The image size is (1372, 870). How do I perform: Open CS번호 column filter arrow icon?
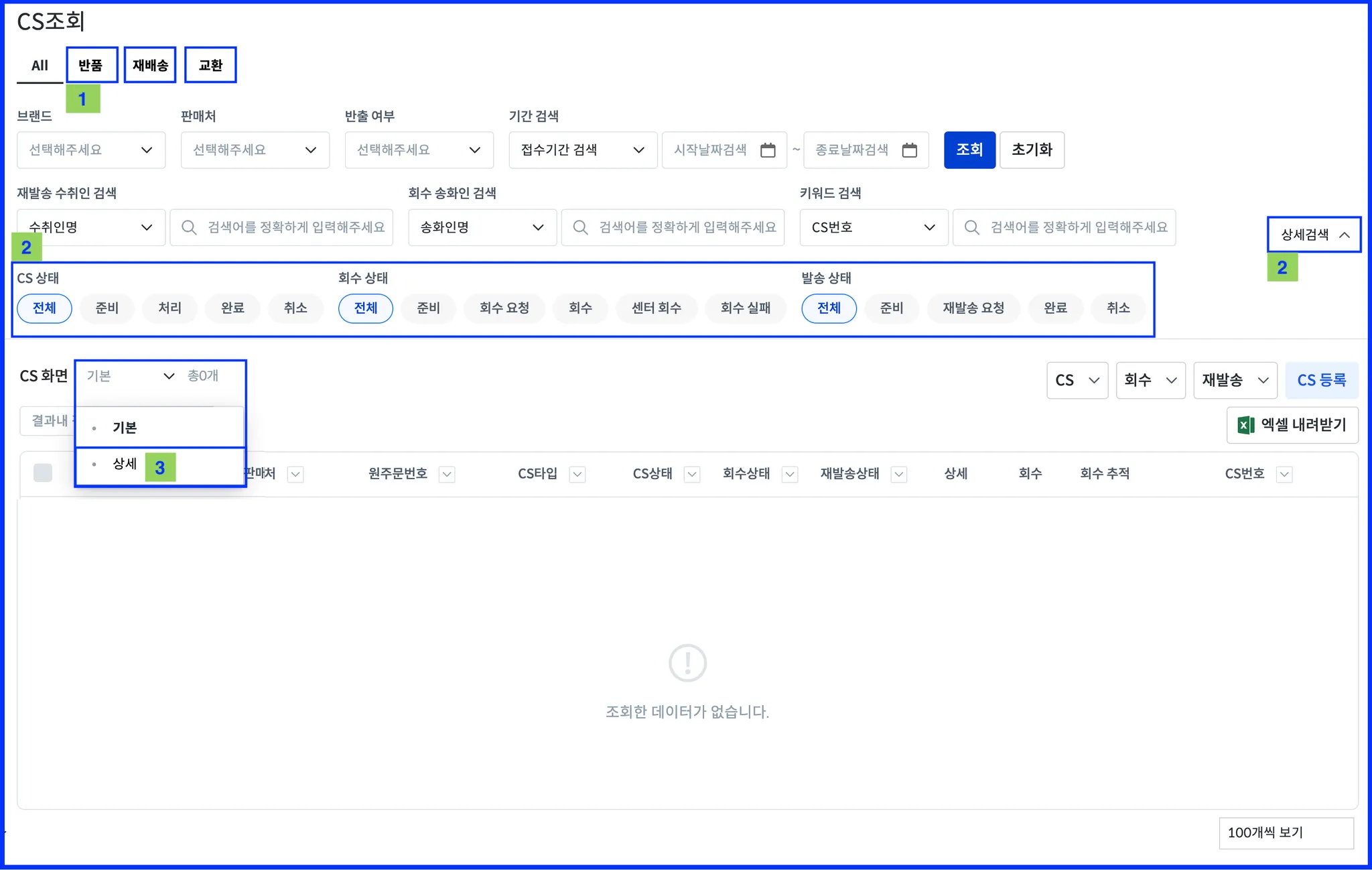(x=1284, y=475)
